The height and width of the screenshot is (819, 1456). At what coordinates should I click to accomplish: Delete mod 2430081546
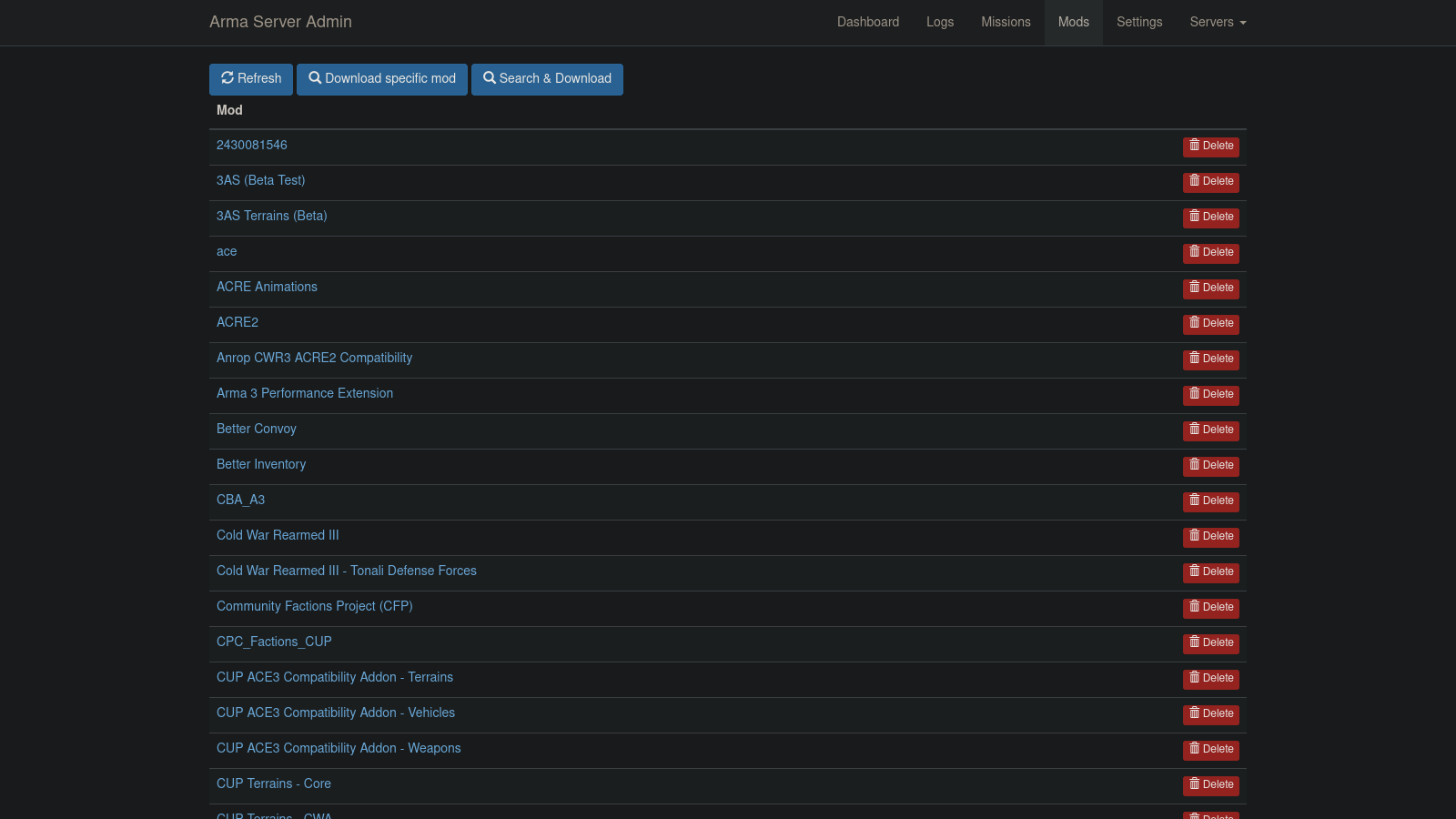click(1211, 147)
